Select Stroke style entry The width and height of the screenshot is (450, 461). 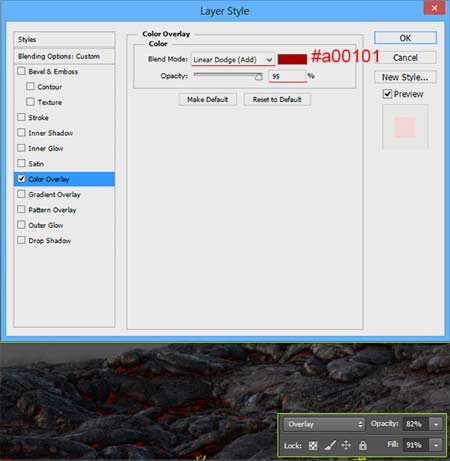[x=38, y=117]
